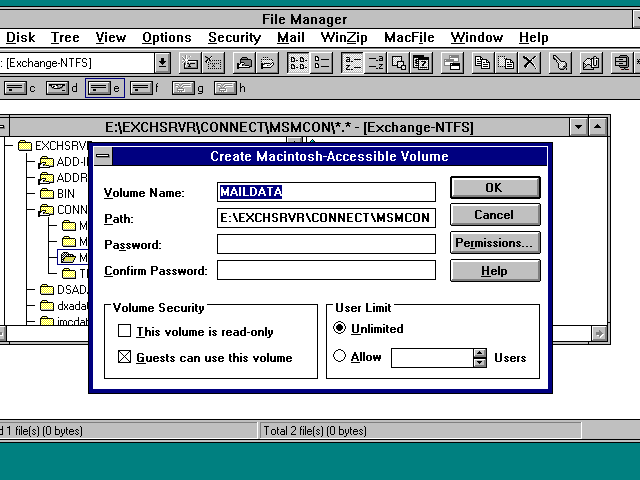The width and height of the screenshot is (640, 480).
Task: Open the Help menu in menu bar
Action: [x=533, y=38]
